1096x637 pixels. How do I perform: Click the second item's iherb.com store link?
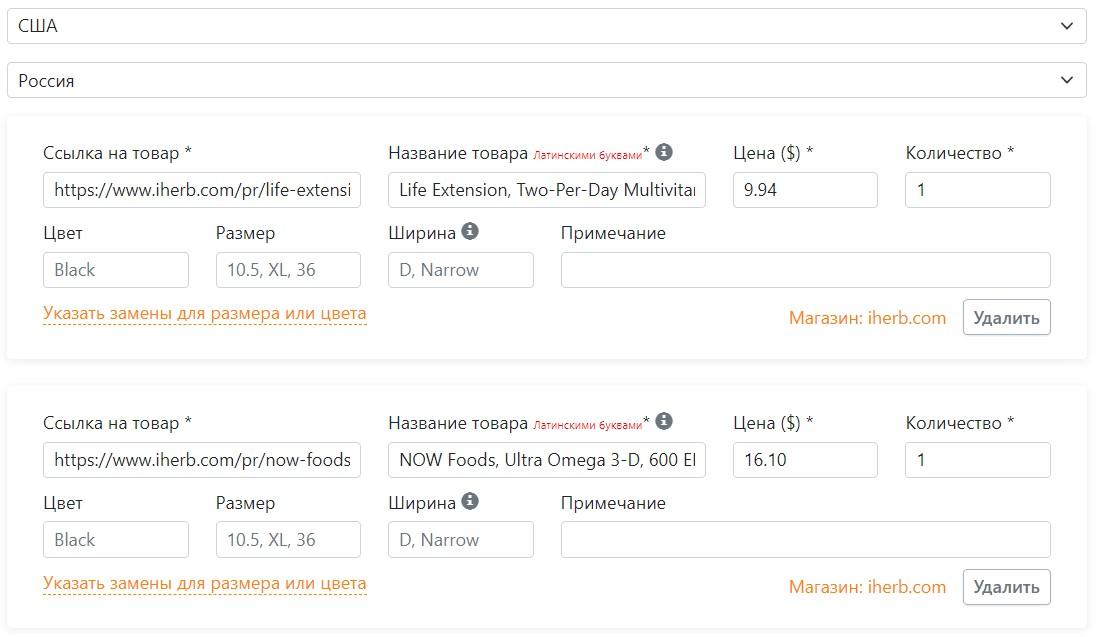pos(867,587)
